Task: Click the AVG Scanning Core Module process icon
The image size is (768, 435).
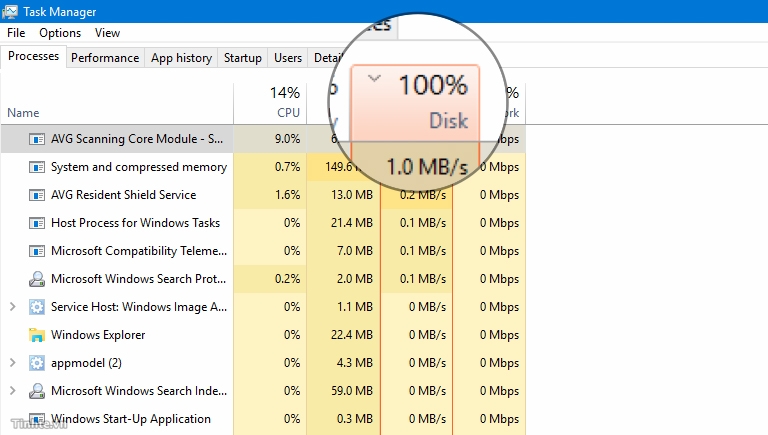Action: tap(37, 139)
